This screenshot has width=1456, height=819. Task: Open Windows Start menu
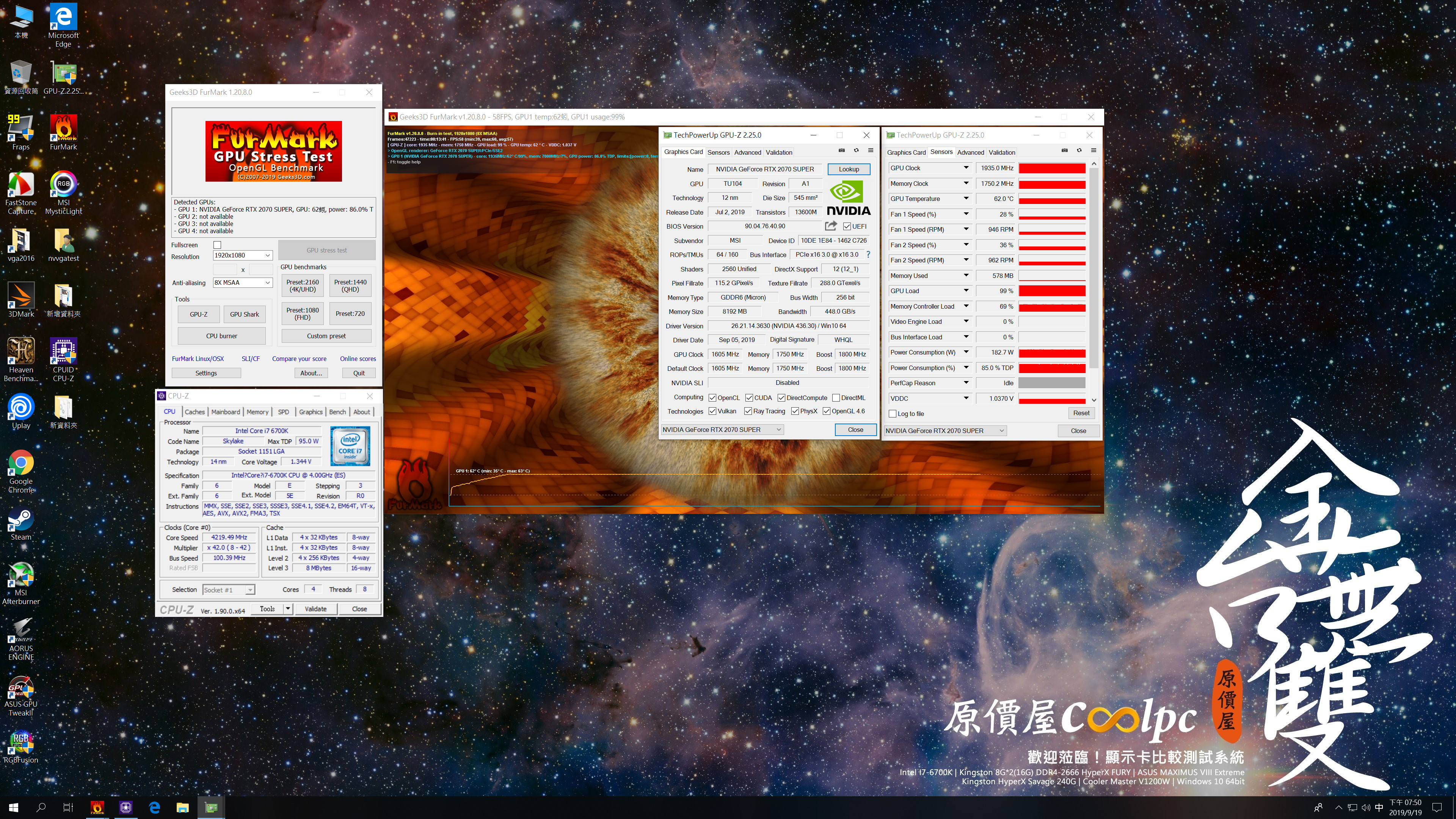pyautogui.click(x=14, y=808)
